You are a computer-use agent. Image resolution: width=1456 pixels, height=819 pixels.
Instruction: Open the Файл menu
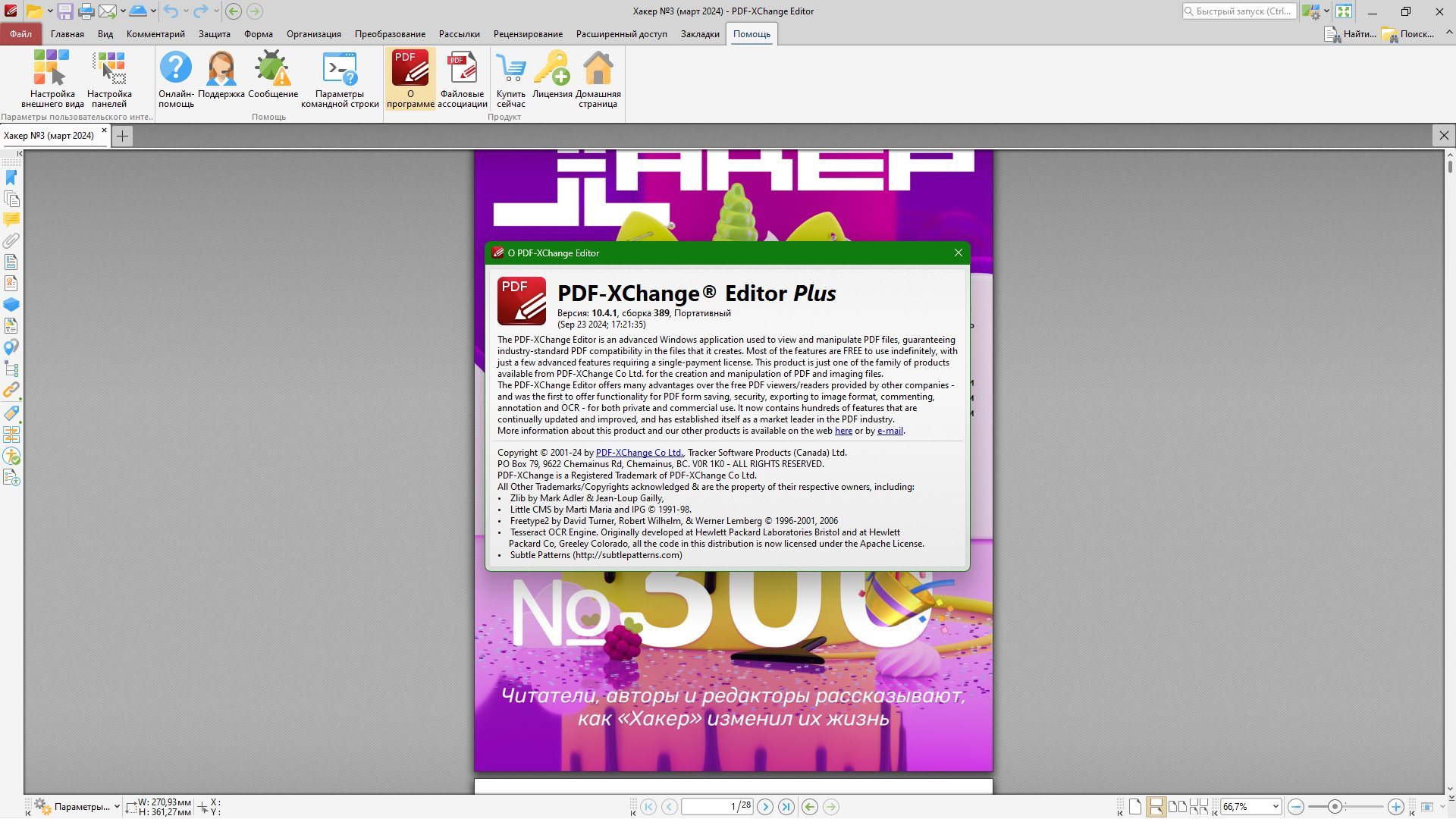coord(20,34)
